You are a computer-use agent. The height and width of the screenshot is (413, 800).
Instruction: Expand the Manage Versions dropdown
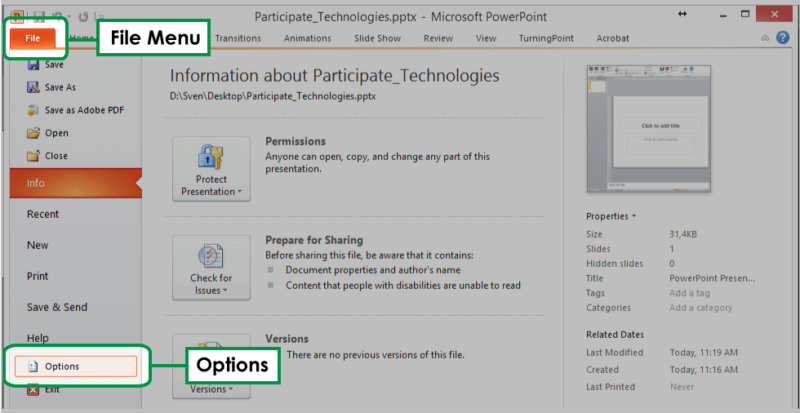211,366
